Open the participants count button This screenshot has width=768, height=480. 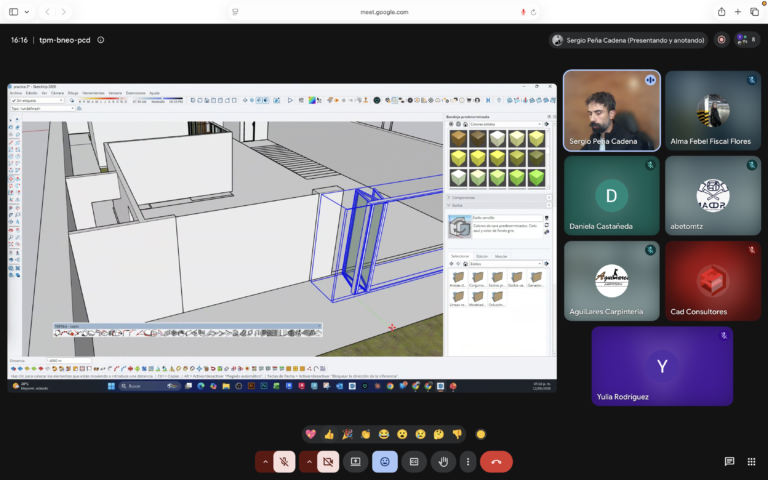click(x=746, y=40)
